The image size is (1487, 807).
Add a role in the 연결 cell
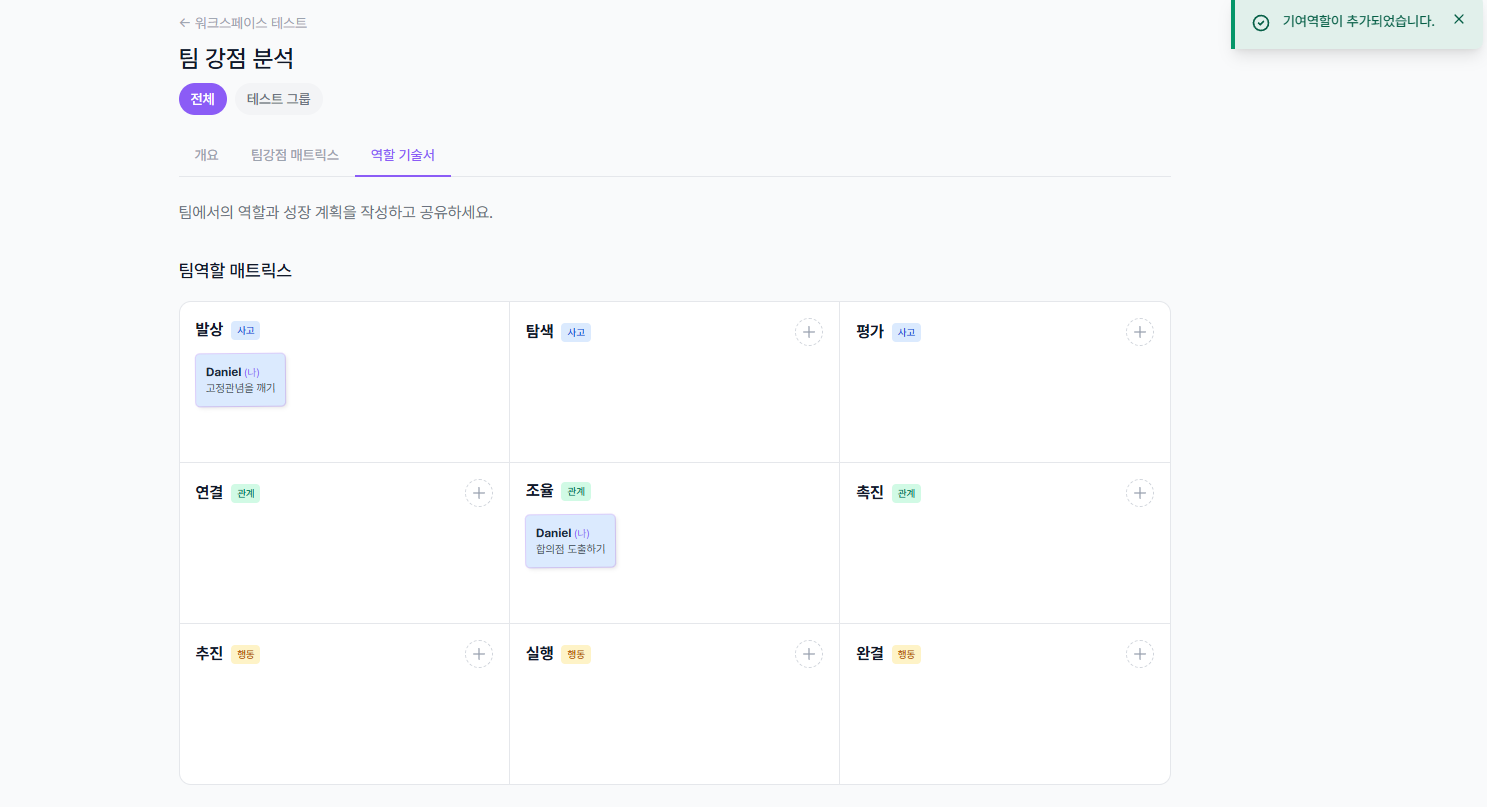(478, 492)
